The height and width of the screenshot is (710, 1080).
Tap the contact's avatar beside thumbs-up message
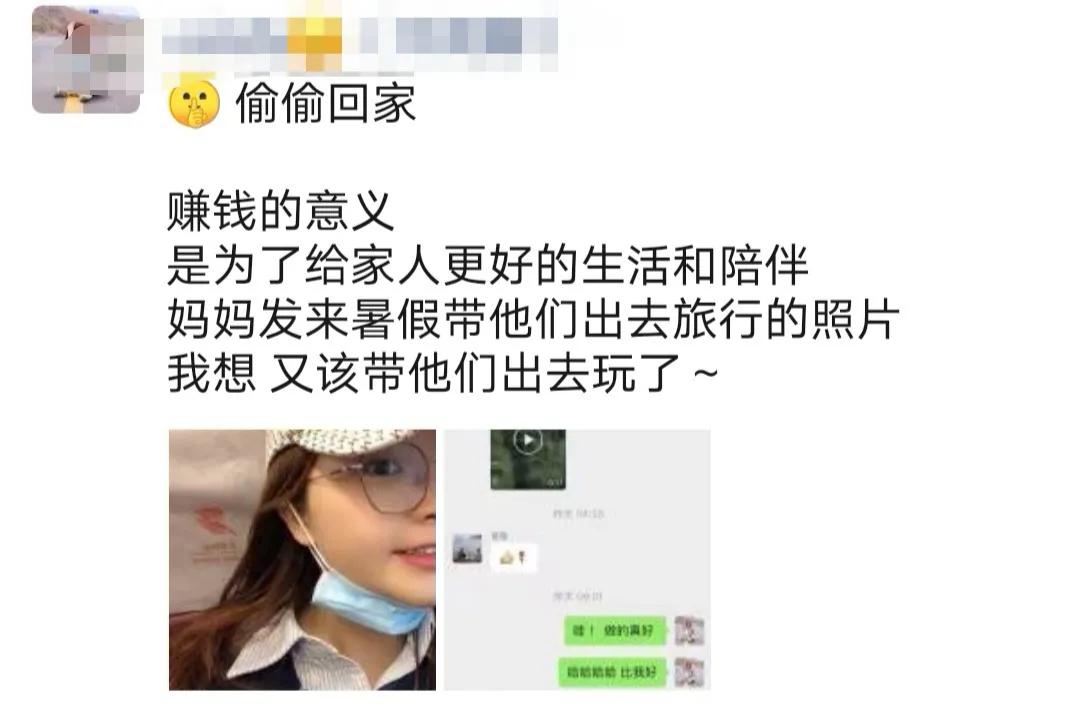coord(468,548)
